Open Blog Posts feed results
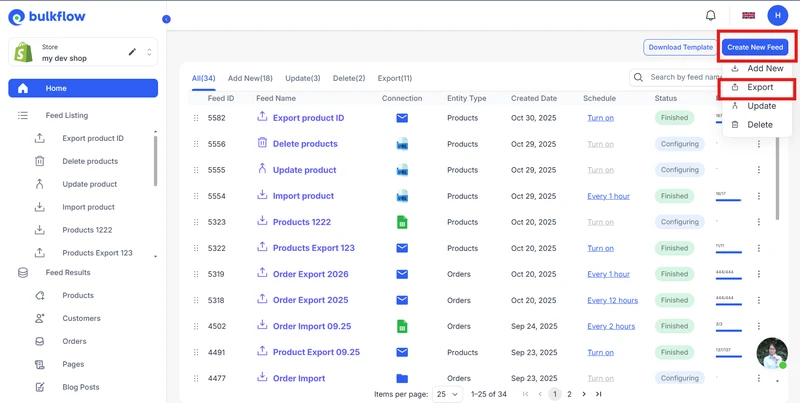Image resolution: width=800 pixels, height=403 pixels. 81,387
